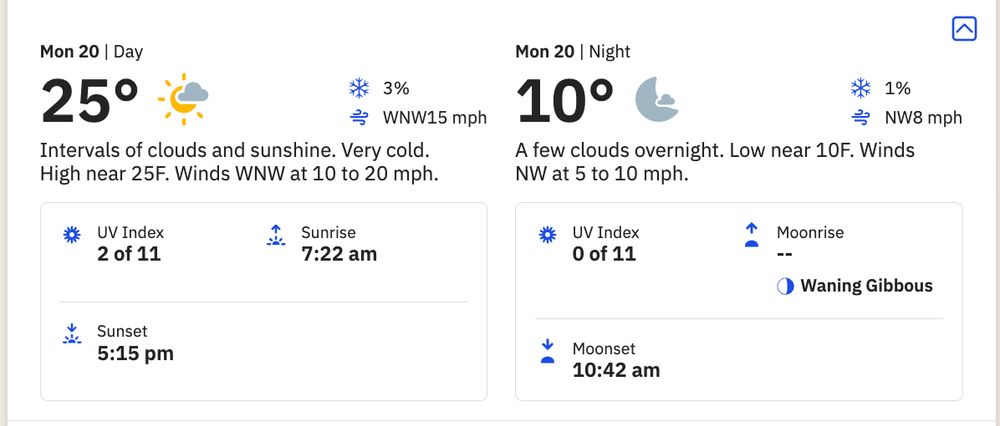Screen dimensions: 1000x426
Task: Click the 10:42 am moonset time
Action: pyautogui.click(x=616, y=370)
